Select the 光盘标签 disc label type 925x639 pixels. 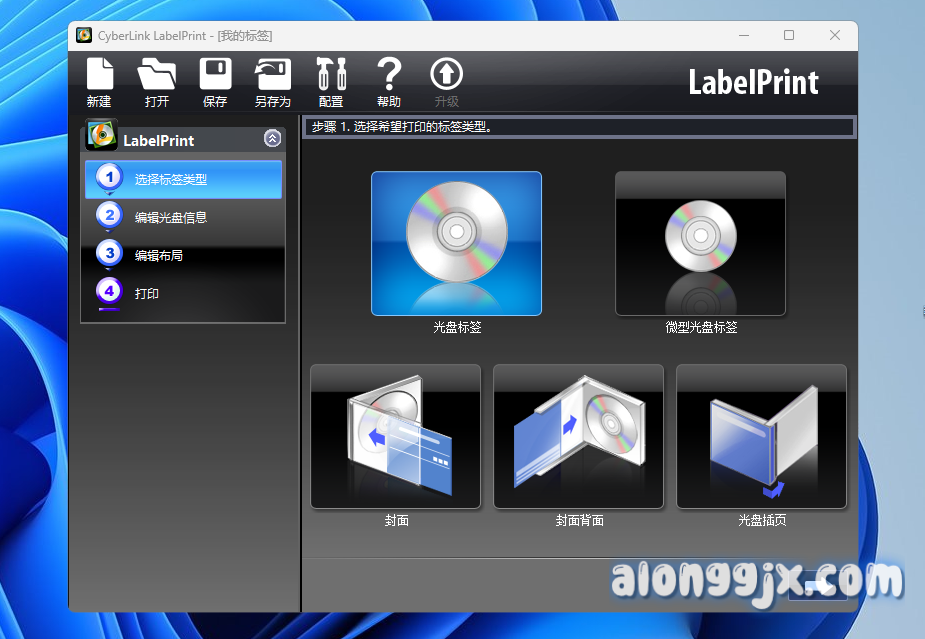[456, 243]
